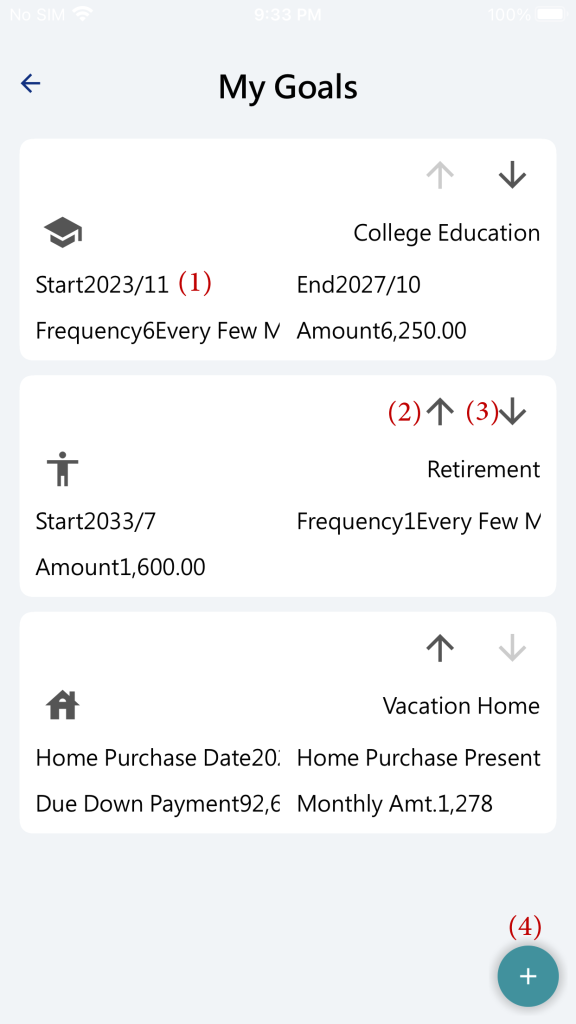Move Retirement goal up
Screen dimensions: 576x1024
point(440,412)
